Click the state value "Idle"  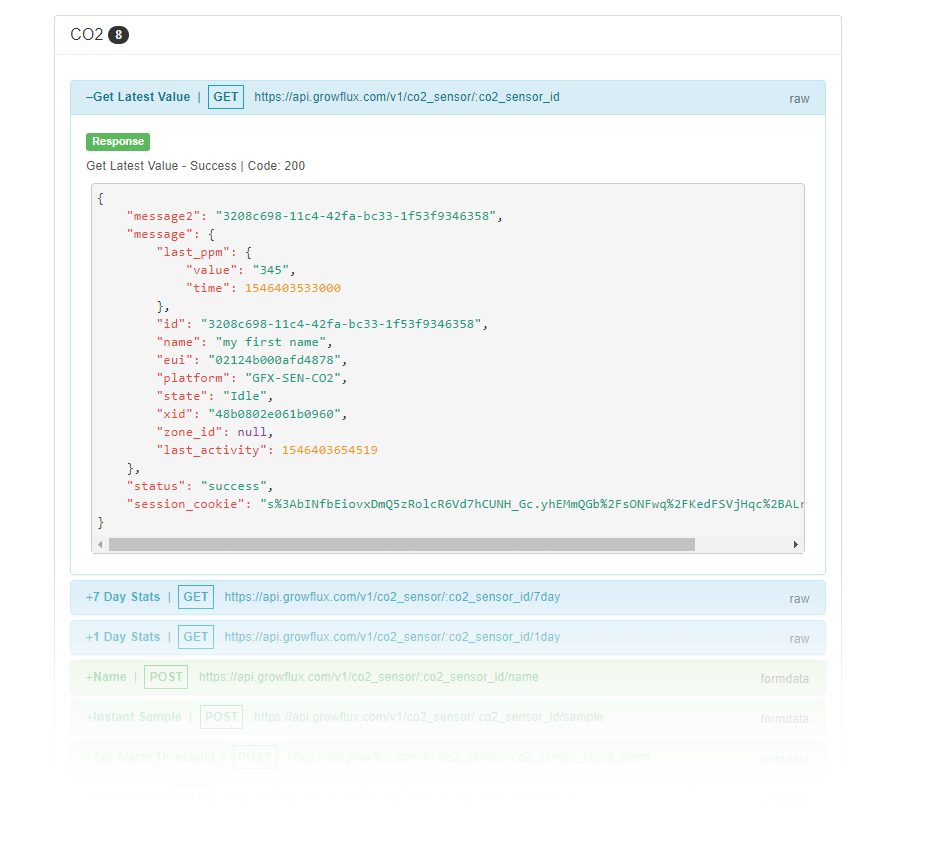[245, 397]
